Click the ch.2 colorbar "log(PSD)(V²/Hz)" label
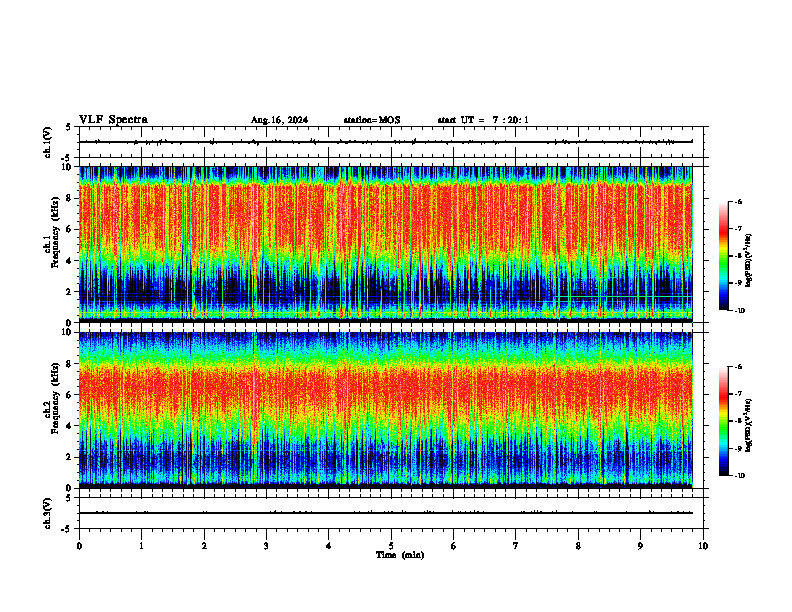 click(x=749, y=426)
